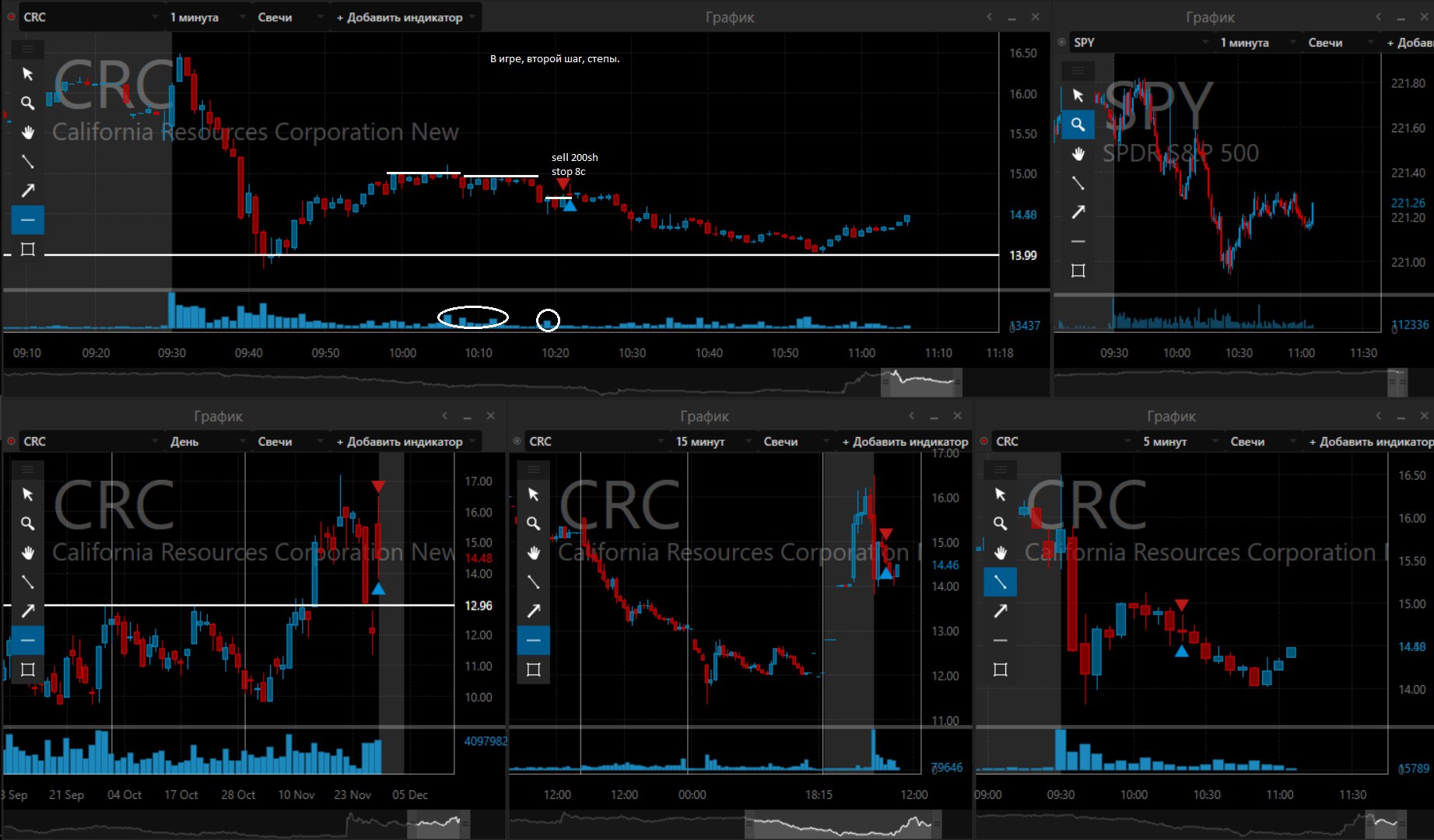Select the line drawing tool in the CRC 1-minute chart

tap(27, 162)
